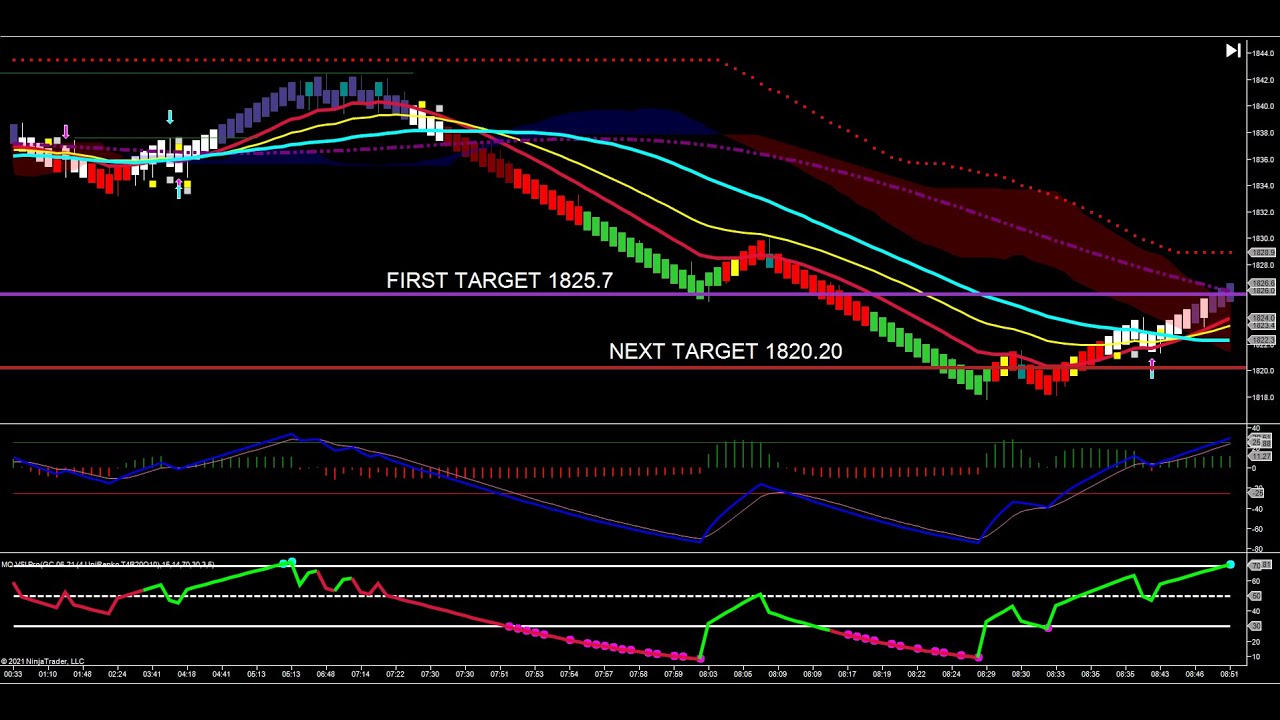Click the 1840.0 price axis label

point(1262,106)
